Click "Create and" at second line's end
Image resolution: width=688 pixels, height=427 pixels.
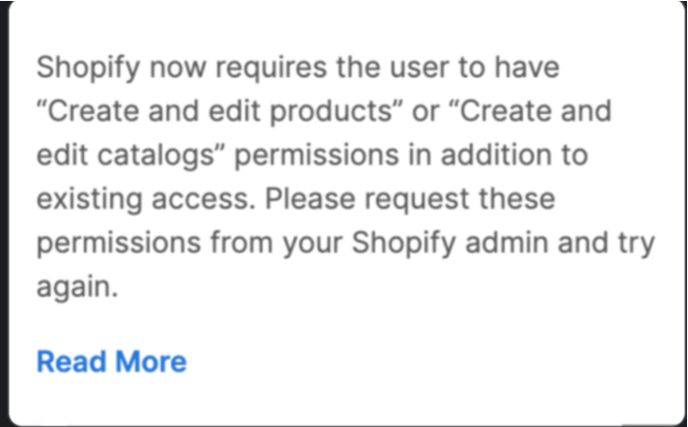530,111
